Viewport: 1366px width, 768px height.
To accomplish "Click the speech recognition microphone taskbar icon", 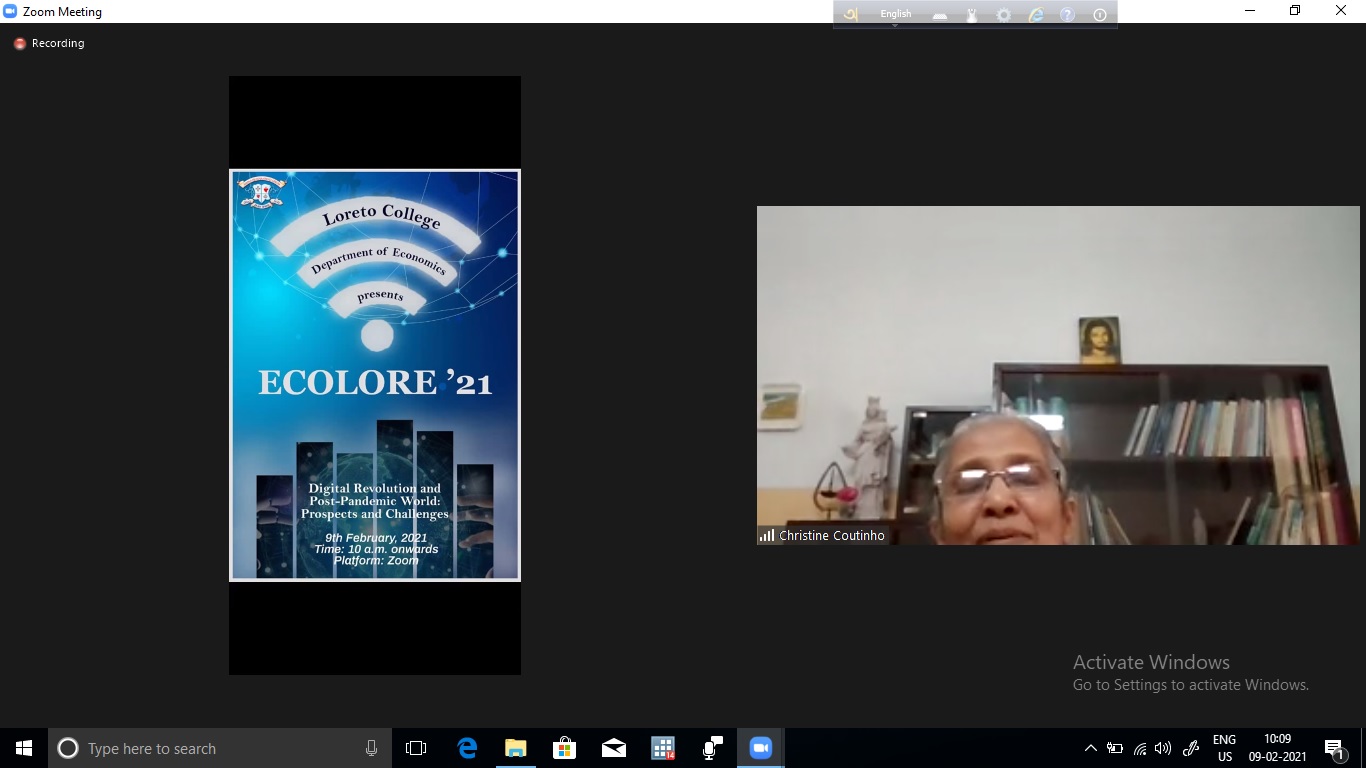I will coord(712,748).
